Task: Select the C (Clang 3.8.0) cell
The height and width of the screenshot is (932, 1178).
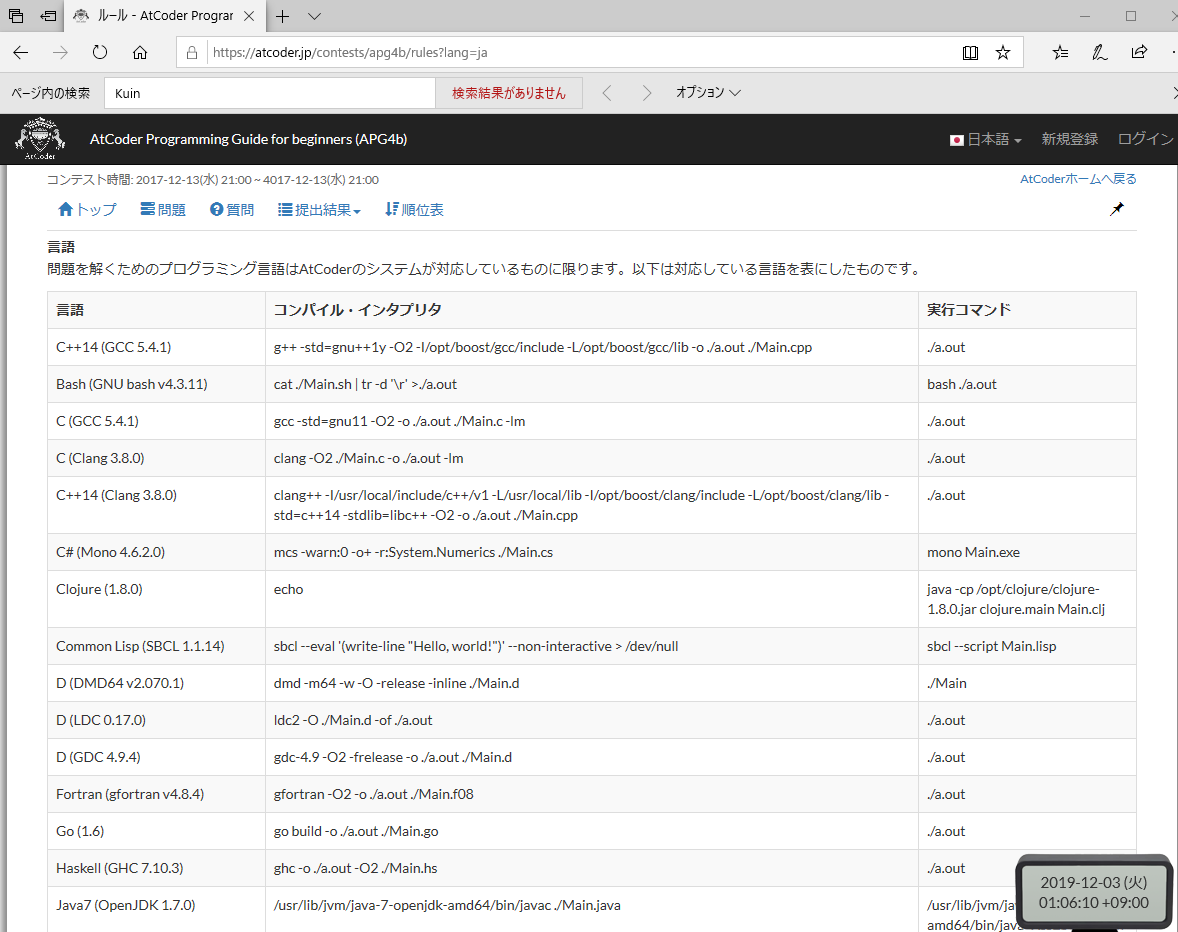Action: 156,458
